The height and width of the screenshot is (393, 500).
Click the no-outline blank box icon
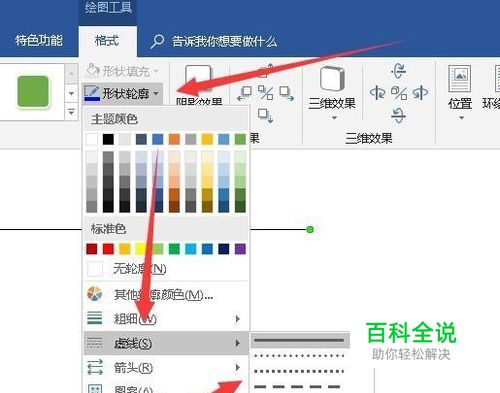point(95,269)
